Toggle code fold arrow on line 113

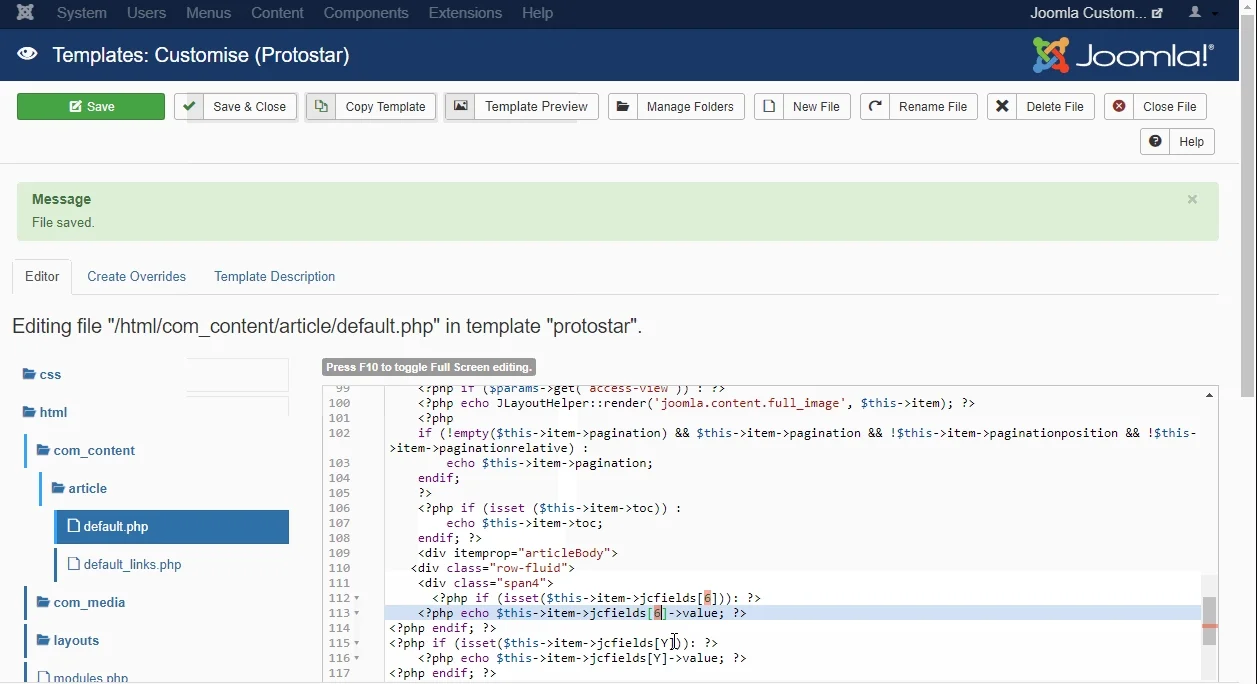[x=357, y=614]
